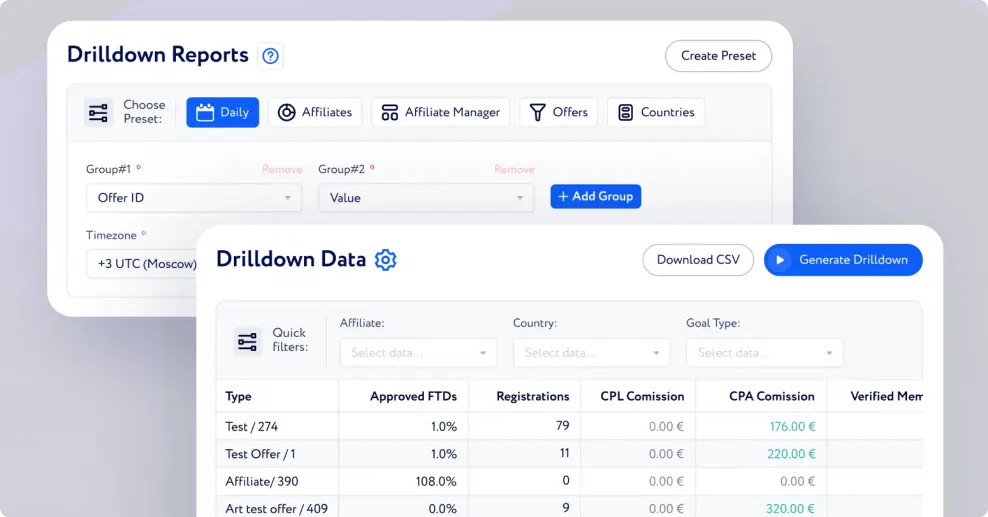
Task: Remove Group#1 via Remove link
Action: click(x=282, y=170)
